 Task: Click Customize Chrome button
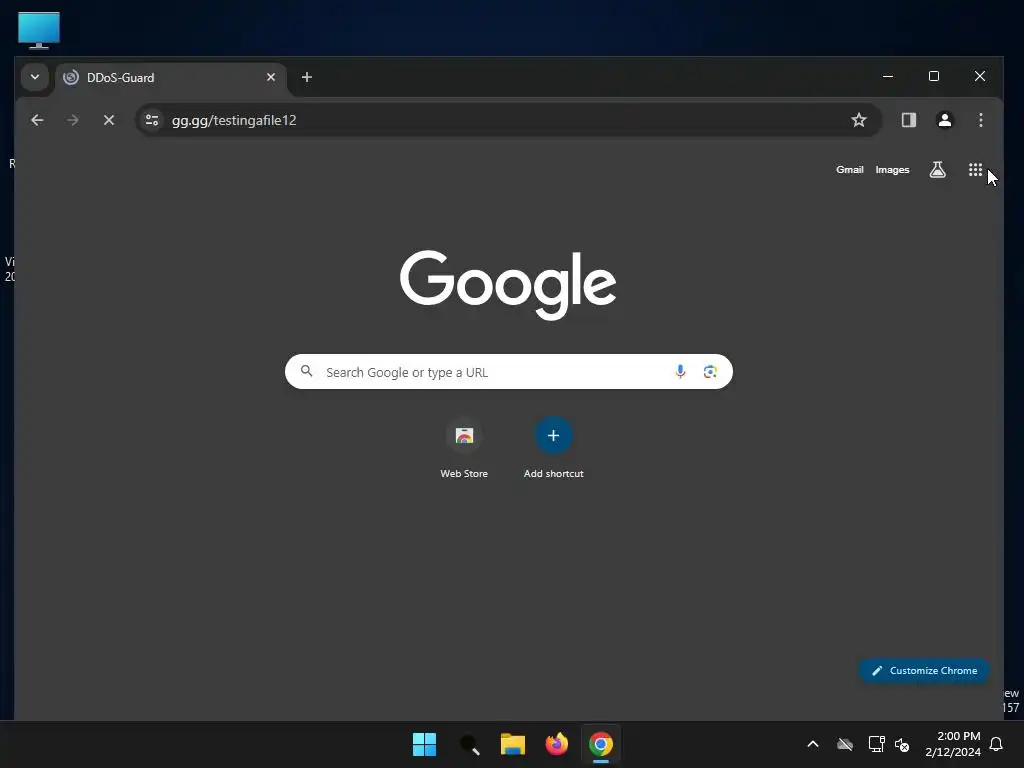pyautogui.click(x=924, y=671)
